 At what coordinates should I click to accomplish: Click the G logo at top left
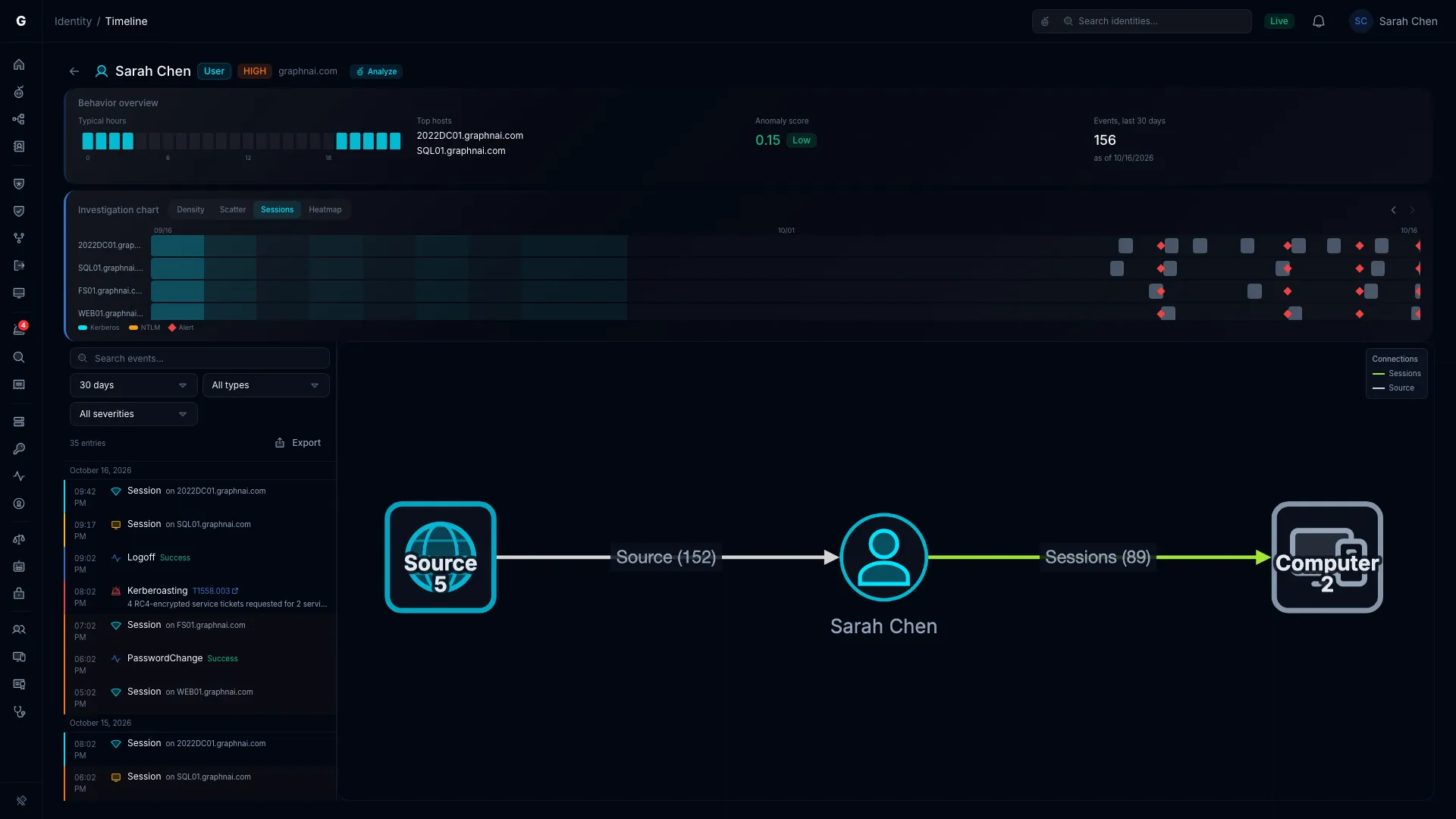(x=21, y=21)
